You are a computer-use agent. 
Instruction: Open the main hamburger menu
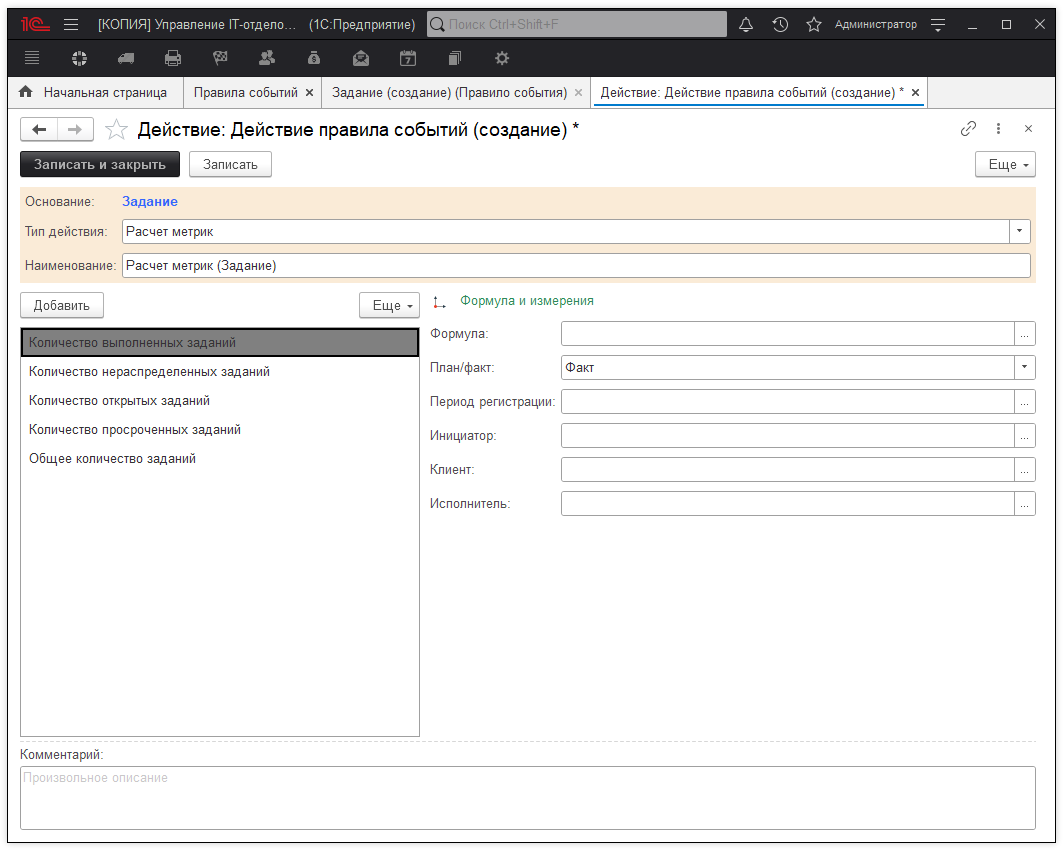pos(71,24)
